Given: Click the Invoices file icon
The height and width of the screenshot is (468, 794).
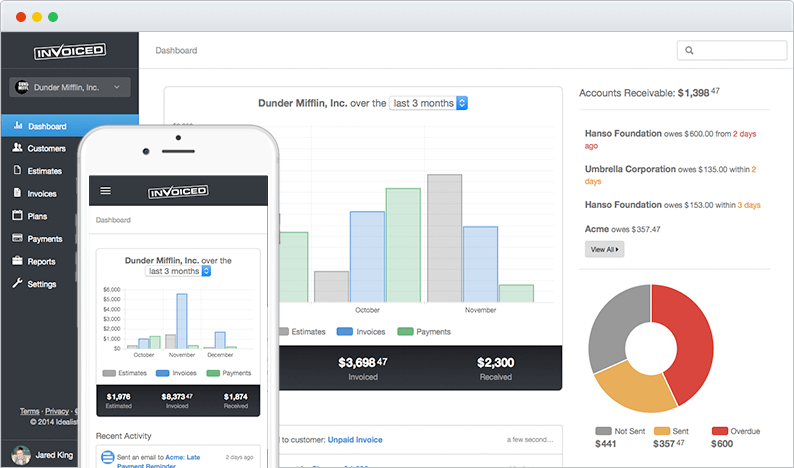Looking at the screenshot, I should click(17, 192).
